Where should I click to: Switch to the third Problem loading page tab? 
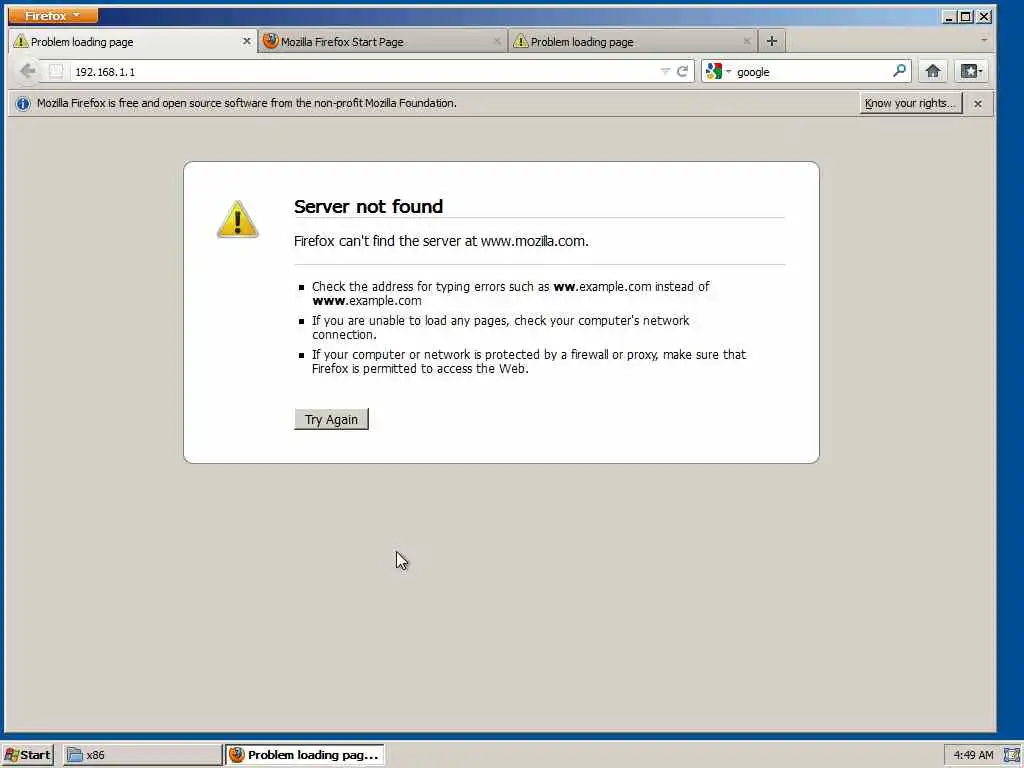pyautogui.click(x=633, y=41)
